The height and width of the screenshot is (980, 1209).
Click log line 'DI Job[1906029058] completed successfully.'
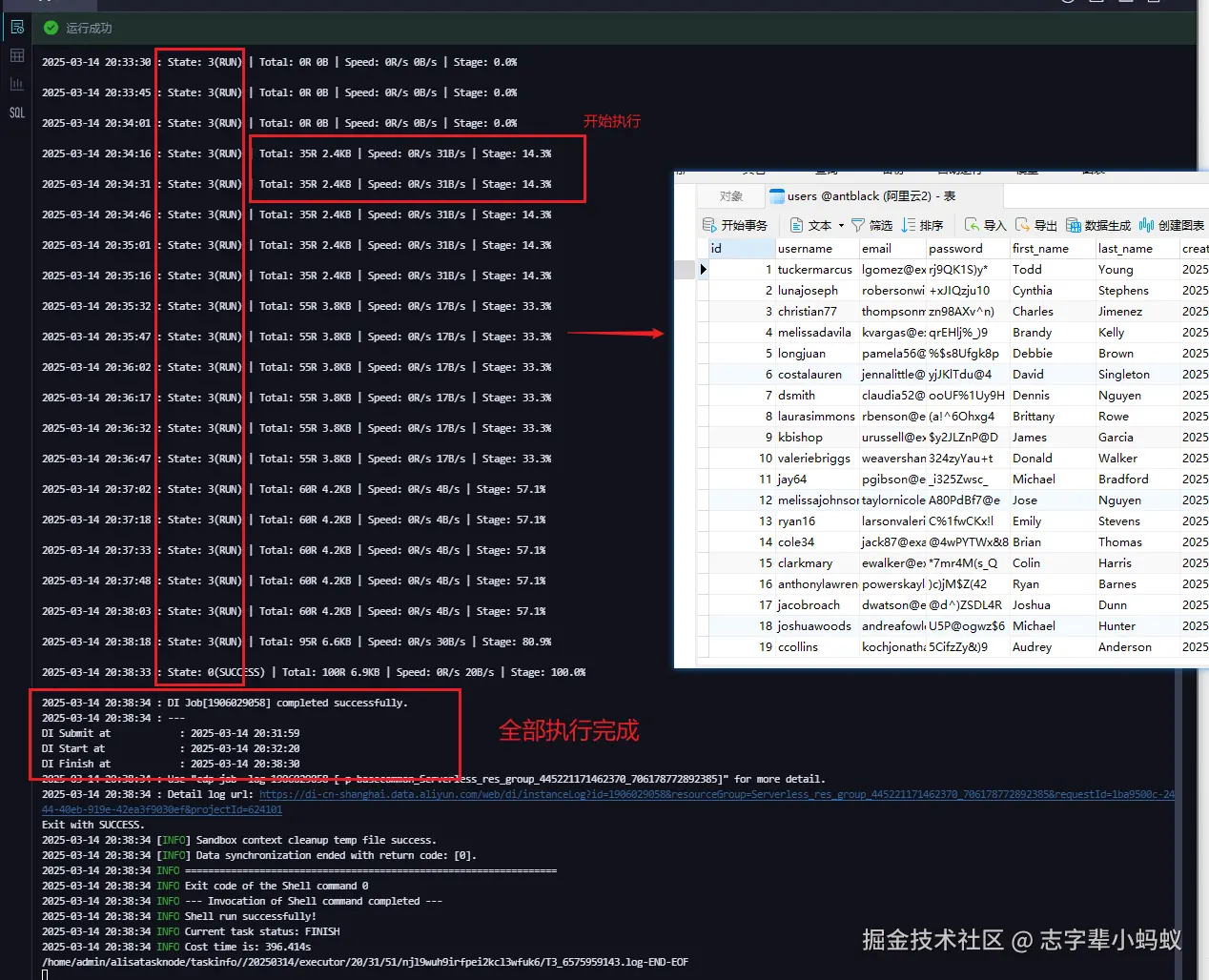click(225, 703)
